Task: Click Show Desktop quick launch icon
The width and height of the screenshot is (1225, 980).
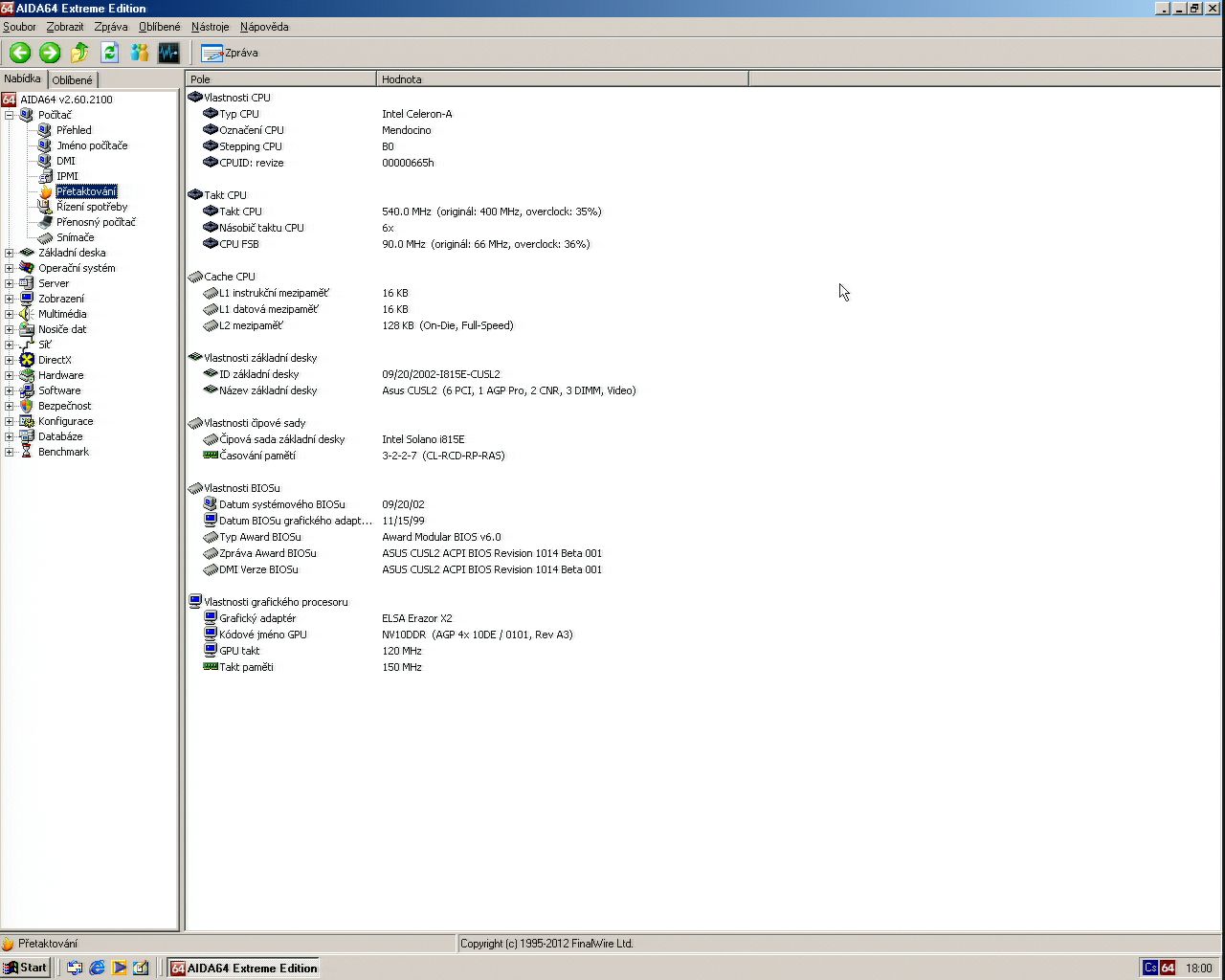Action: click(141, 968)
